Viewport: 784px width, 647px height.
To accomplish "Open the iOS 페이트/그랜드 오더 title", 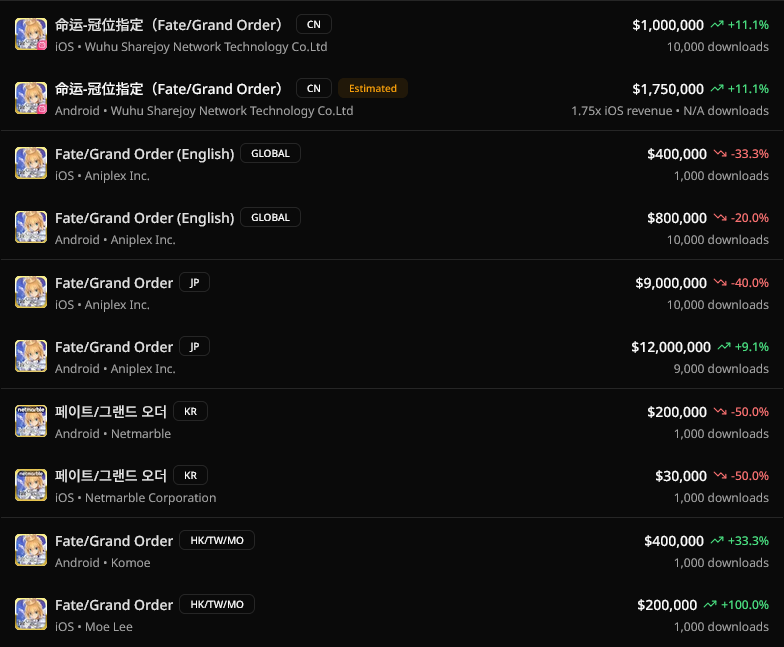I will click(x=110, y=476).
